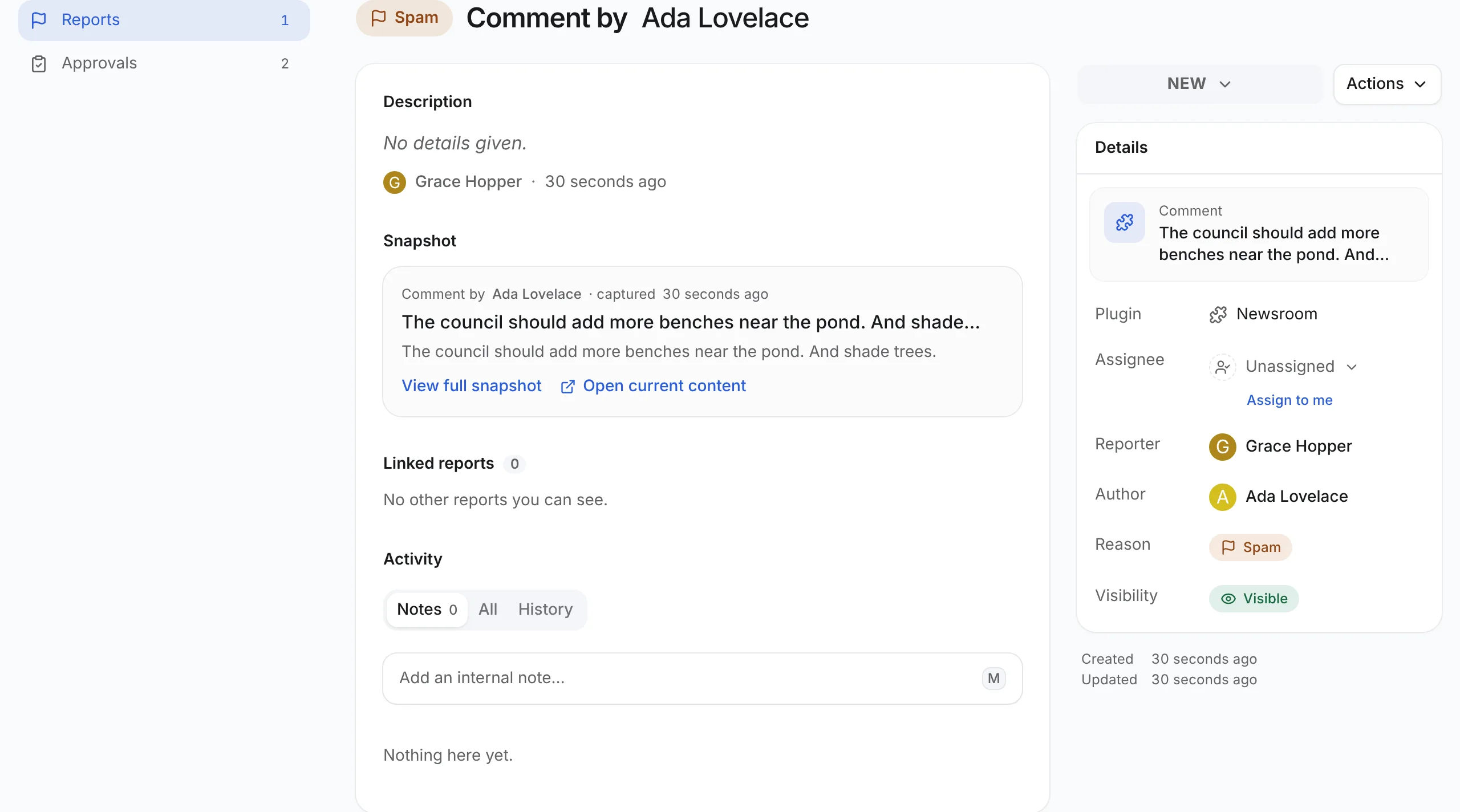Click the Linked reports count badge
This screenshot has height=812, width=1460.
click(514, 464)
